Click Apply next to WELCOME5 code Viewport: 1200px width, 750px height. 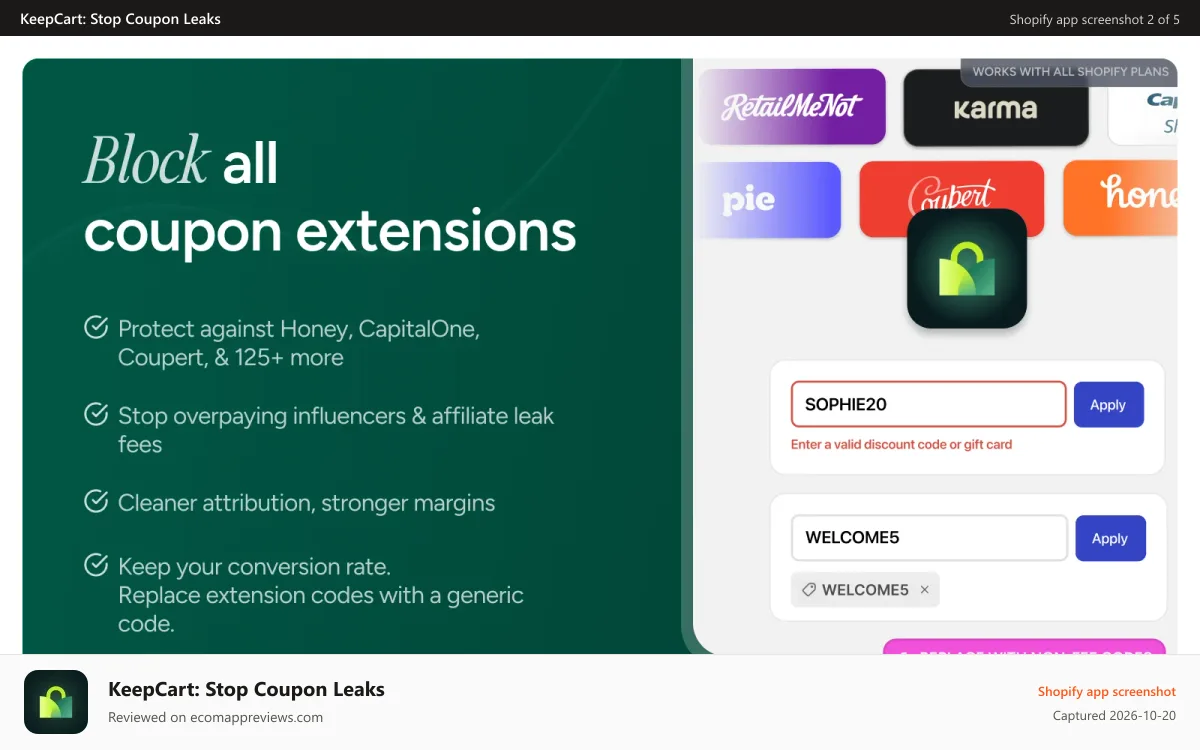click(x=1110, y=538)
